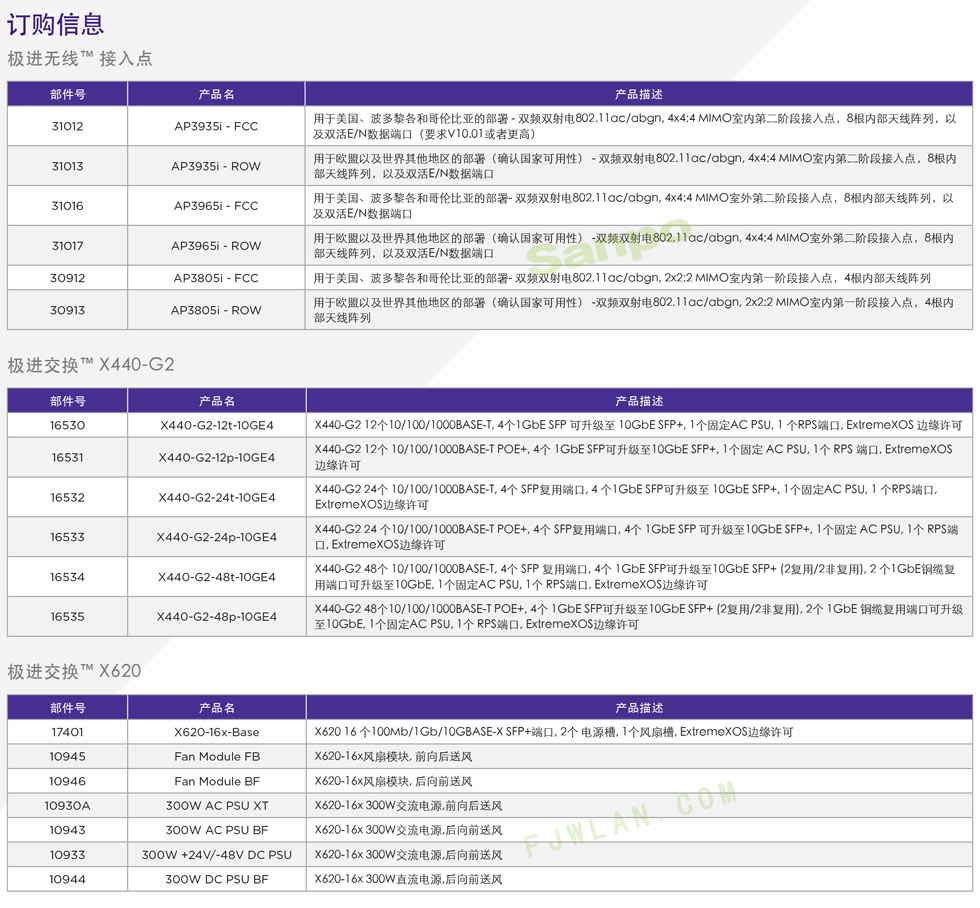Select the 极进交换 X620 section title

coord(74,671)
